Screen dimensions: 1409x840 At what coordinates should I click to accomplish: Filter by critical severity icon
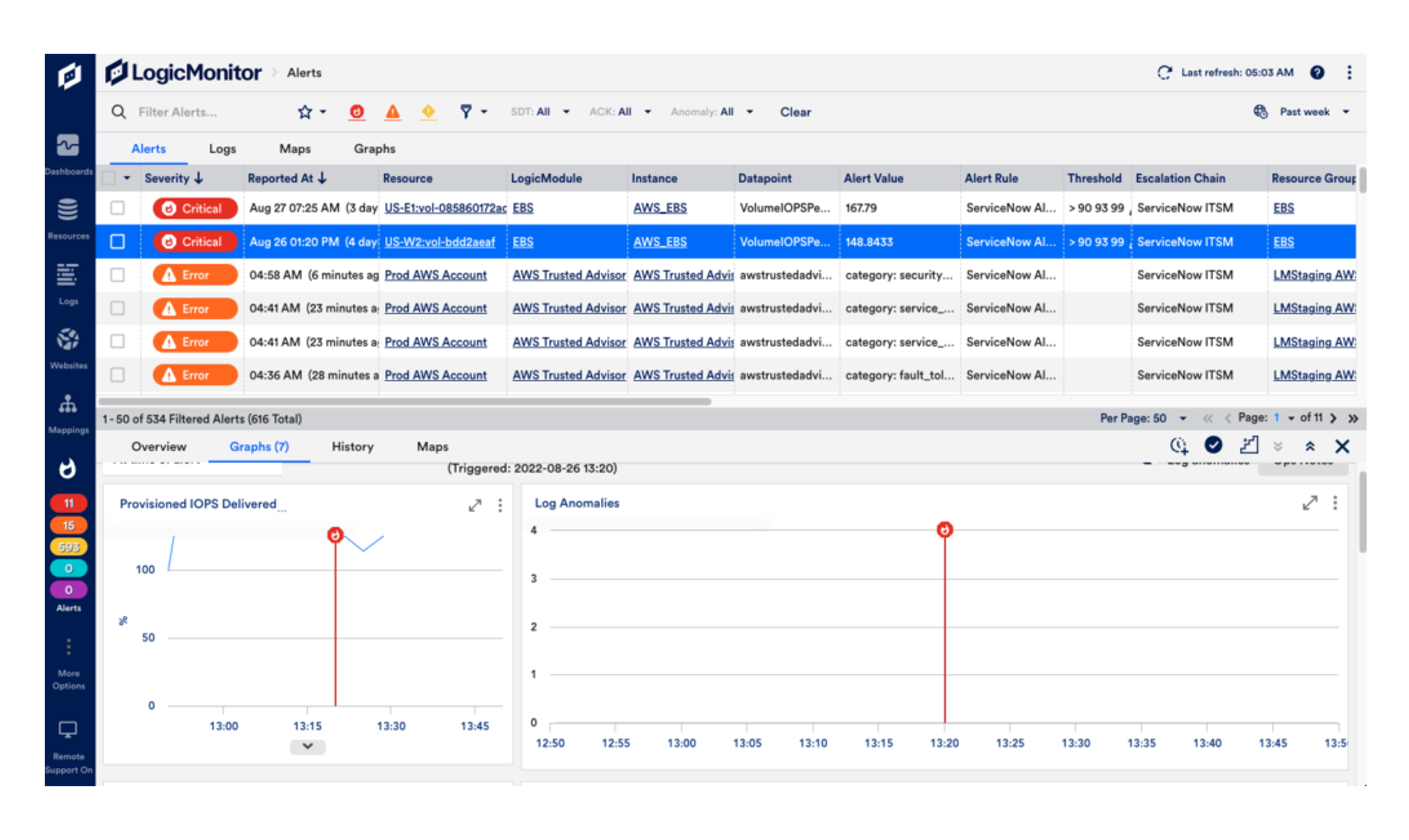coord(356,112)
